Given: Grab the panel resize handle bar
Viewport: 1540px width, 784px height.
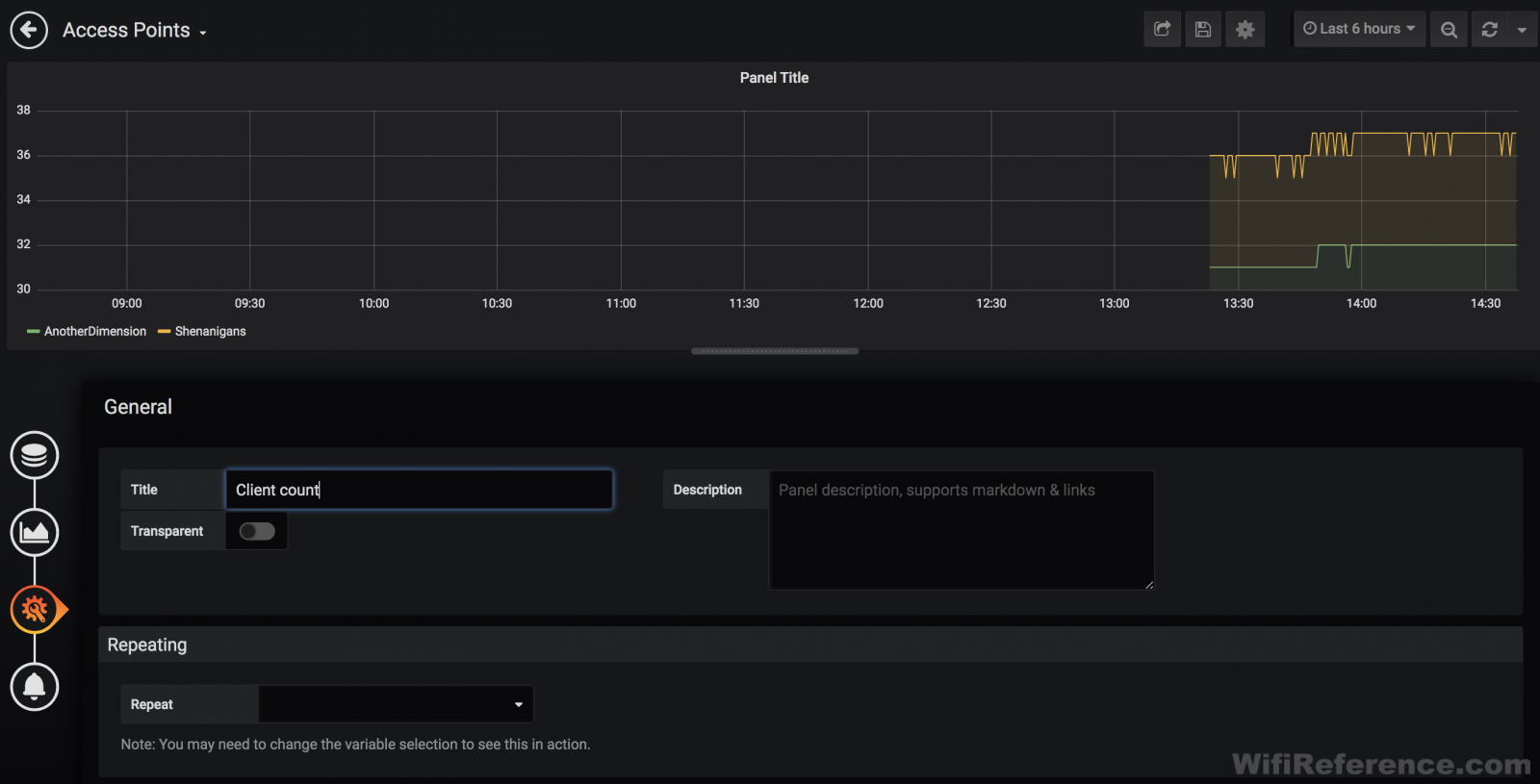Looking at the screenshot, I should (775, 351).
